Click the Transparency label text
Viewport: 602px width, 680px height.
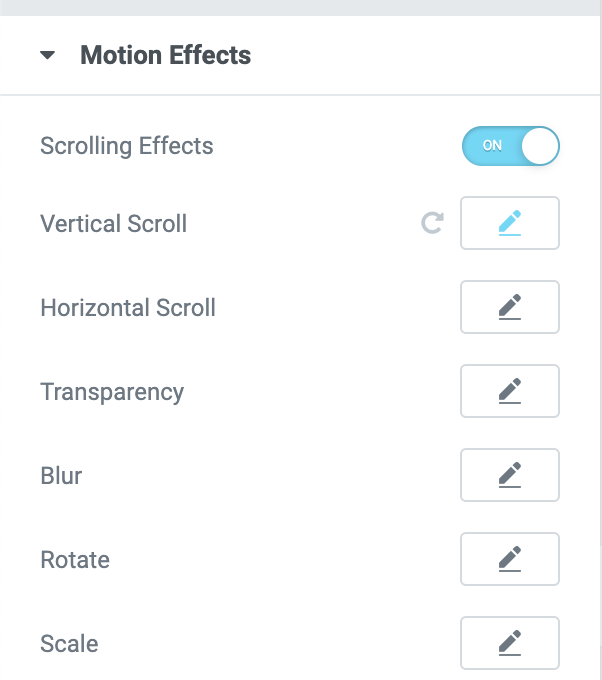coord(112,392)
